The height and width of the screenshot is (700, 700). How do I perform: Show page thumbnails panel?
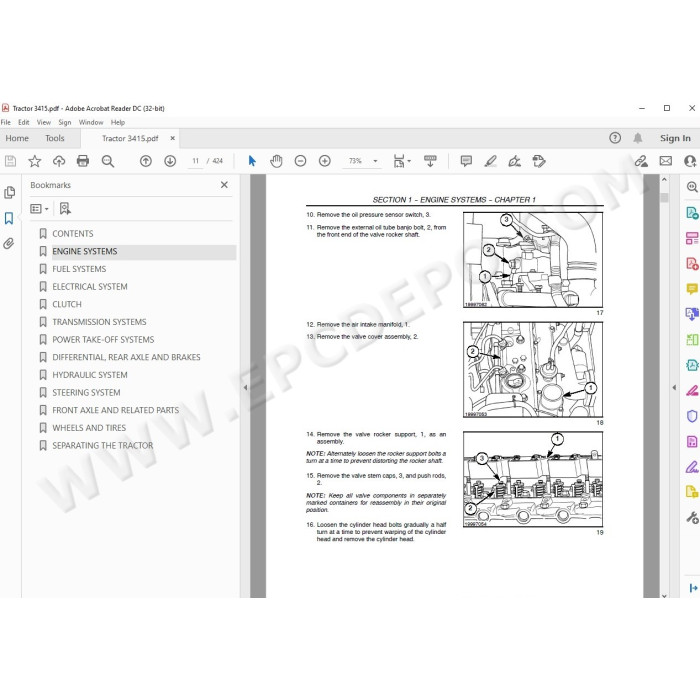click(9, 192)
